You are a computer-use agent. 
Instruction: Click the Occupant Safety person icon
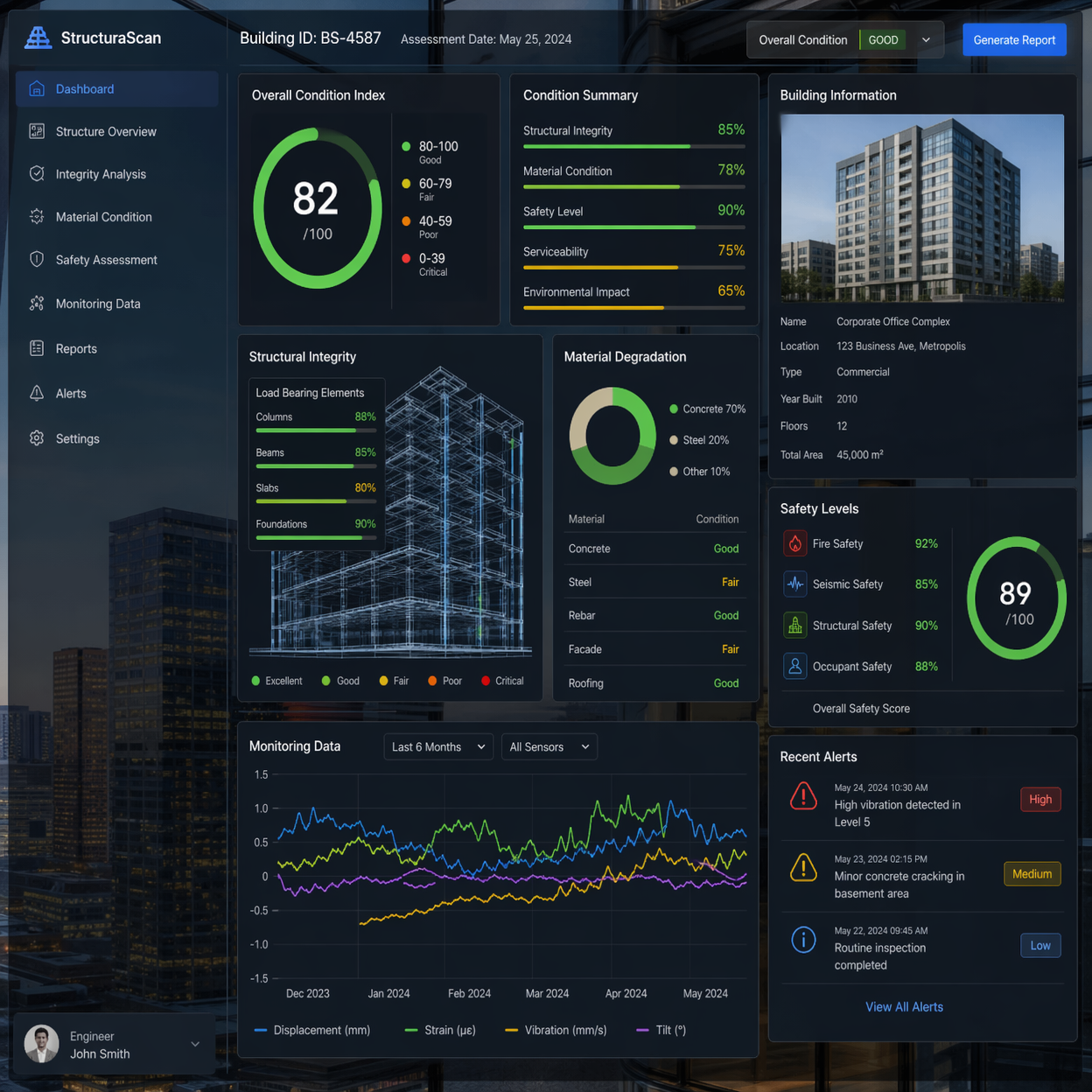794,666
